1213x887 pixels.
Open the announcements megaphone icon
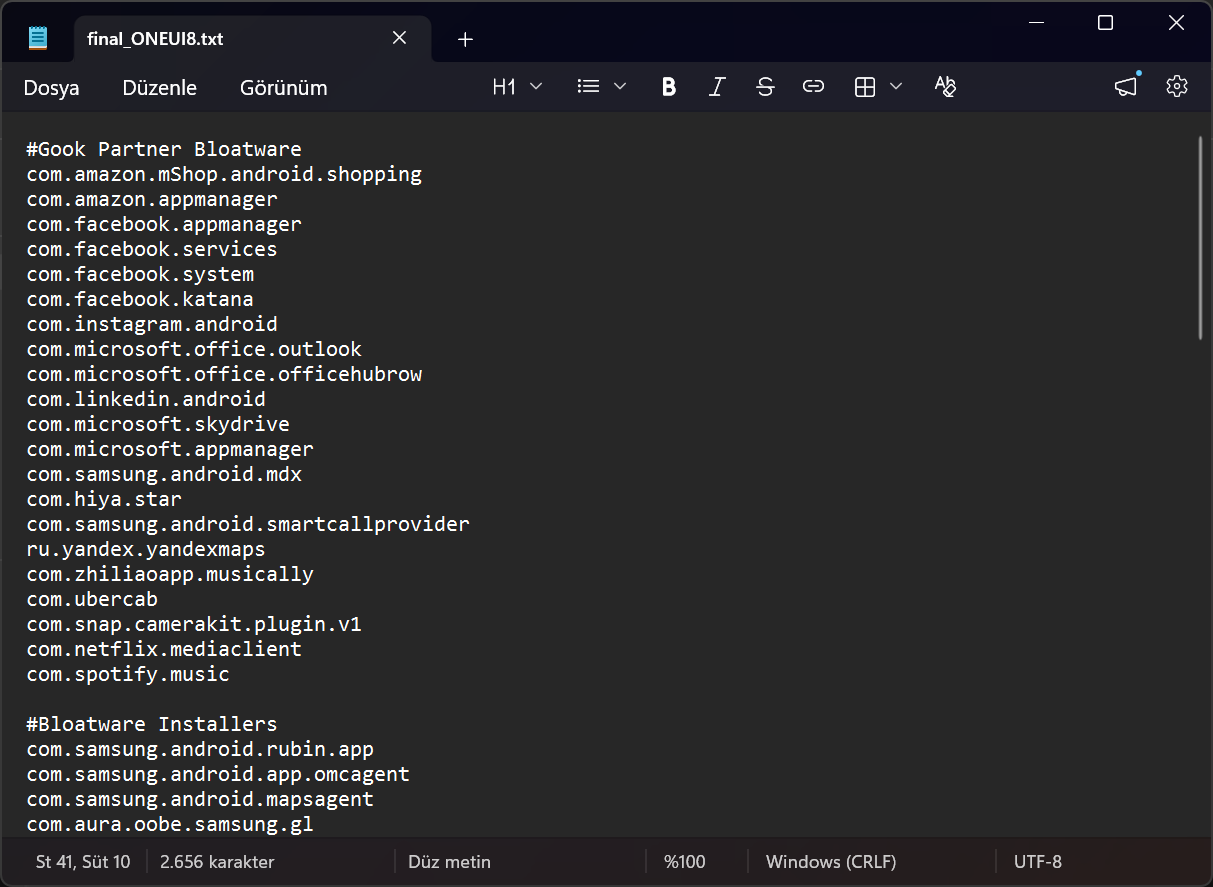point(1127,87)
